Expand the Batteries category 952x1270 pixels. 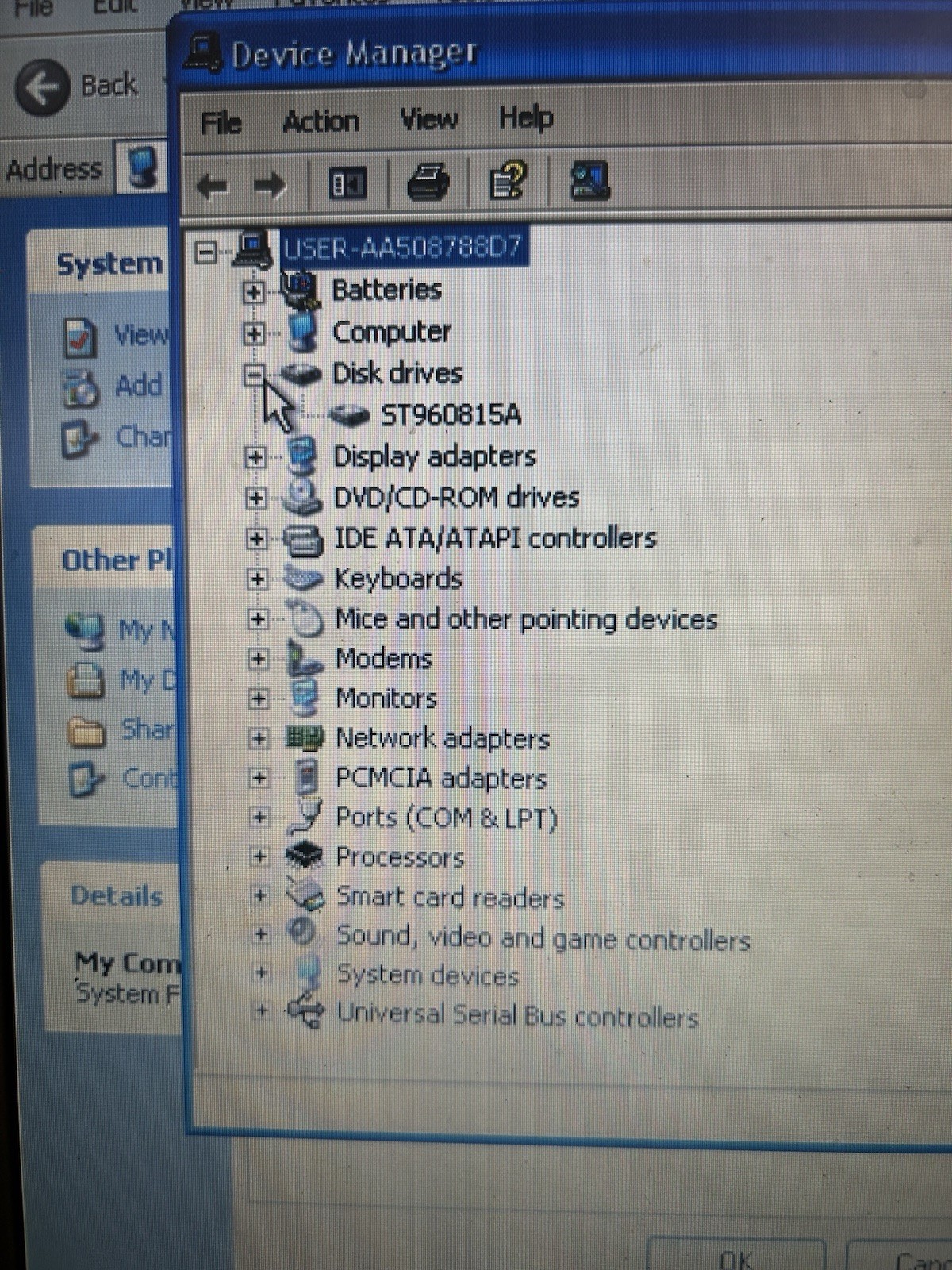253,292
